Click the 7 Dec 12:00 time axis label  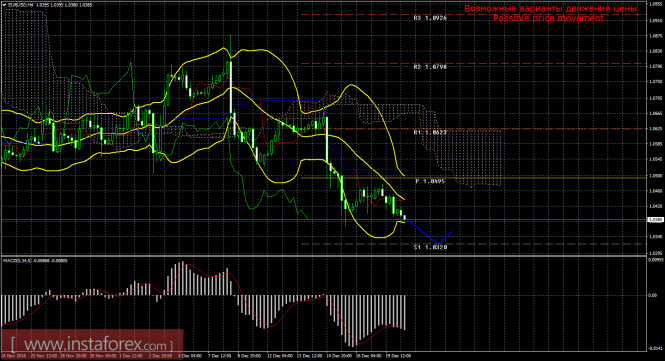click(x=219, y=356)
